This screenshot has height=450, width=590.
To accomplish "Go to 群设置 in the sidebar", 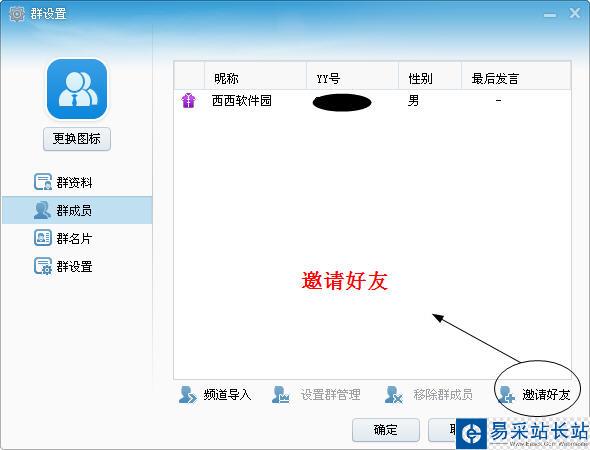I will 77,266.
